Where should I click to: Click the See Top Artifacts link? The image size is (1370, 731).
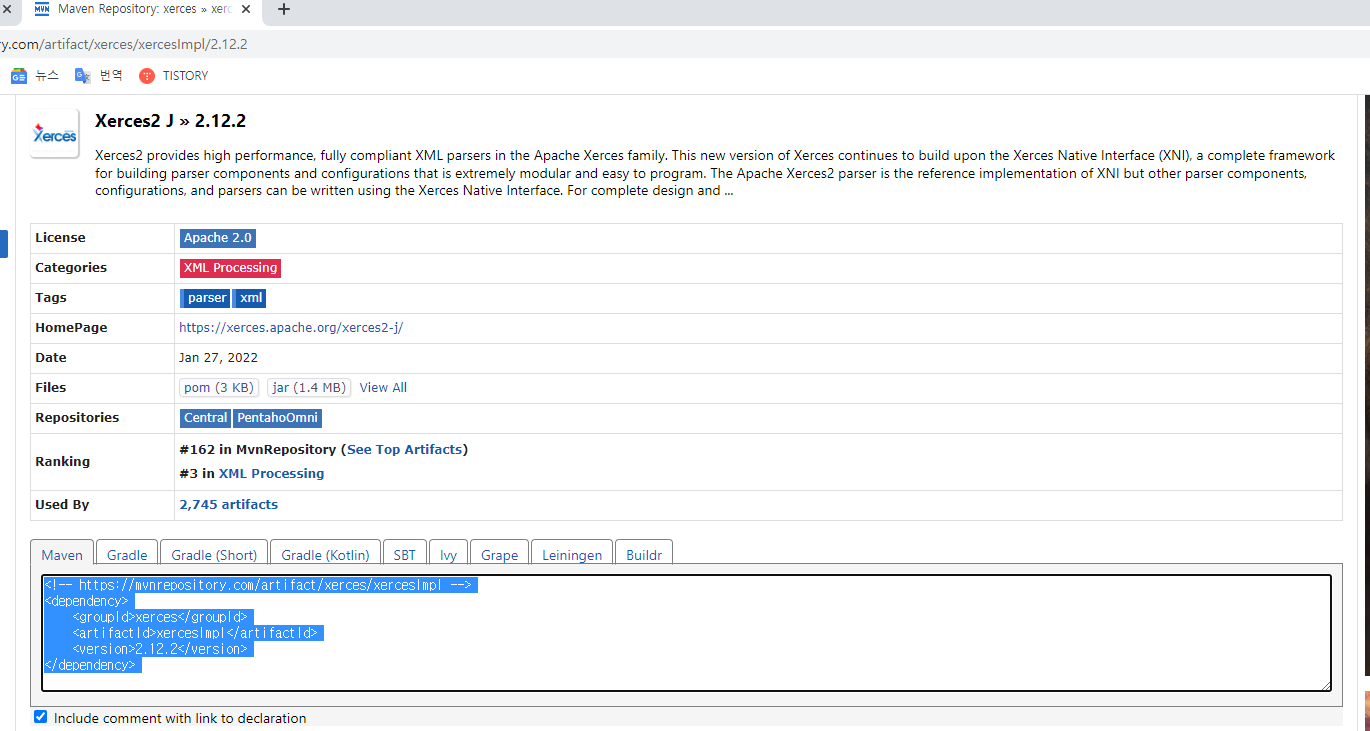405,450
